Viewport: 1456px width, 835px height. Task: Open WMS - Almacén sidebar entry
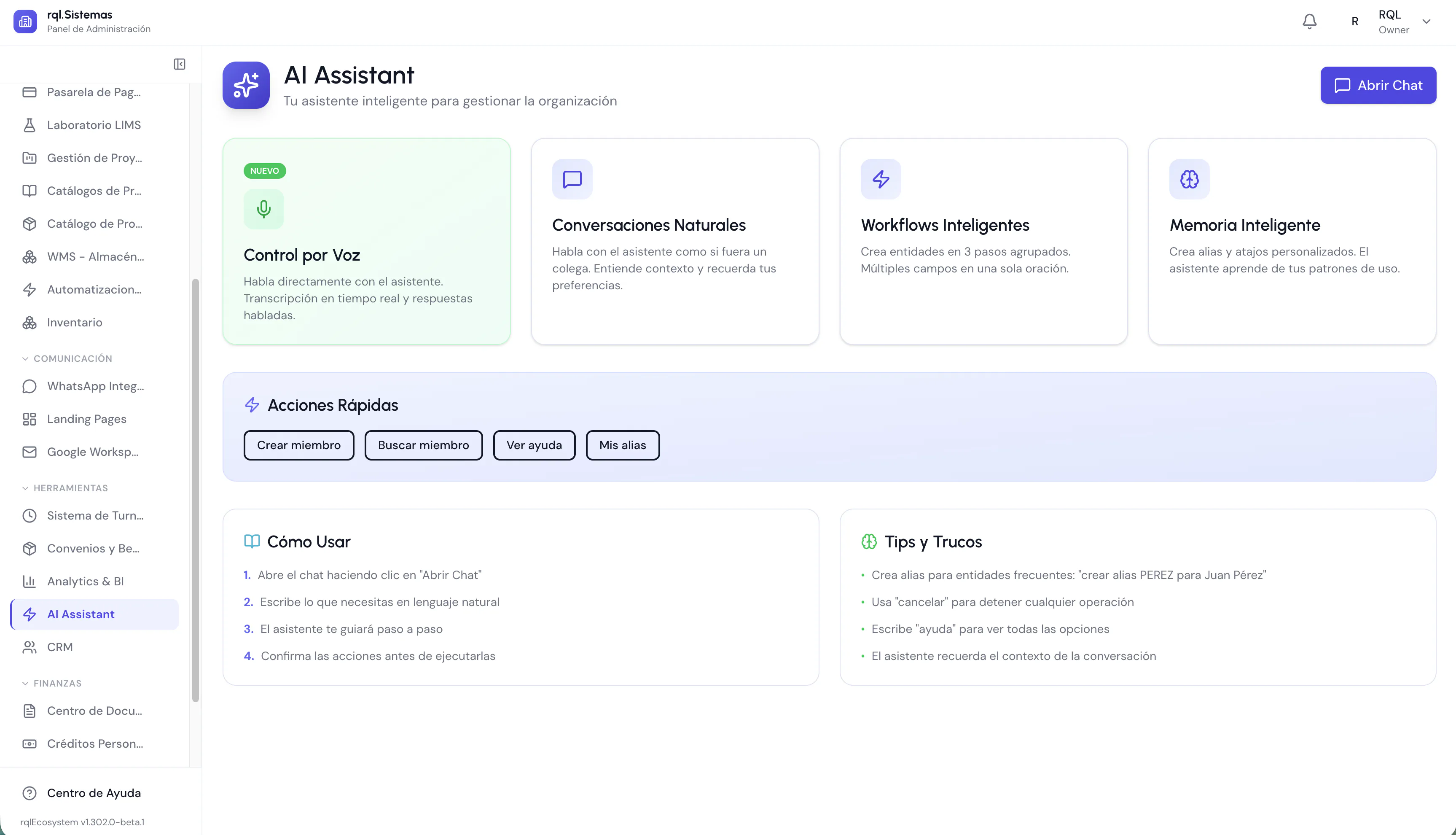[x=94, y=257]
